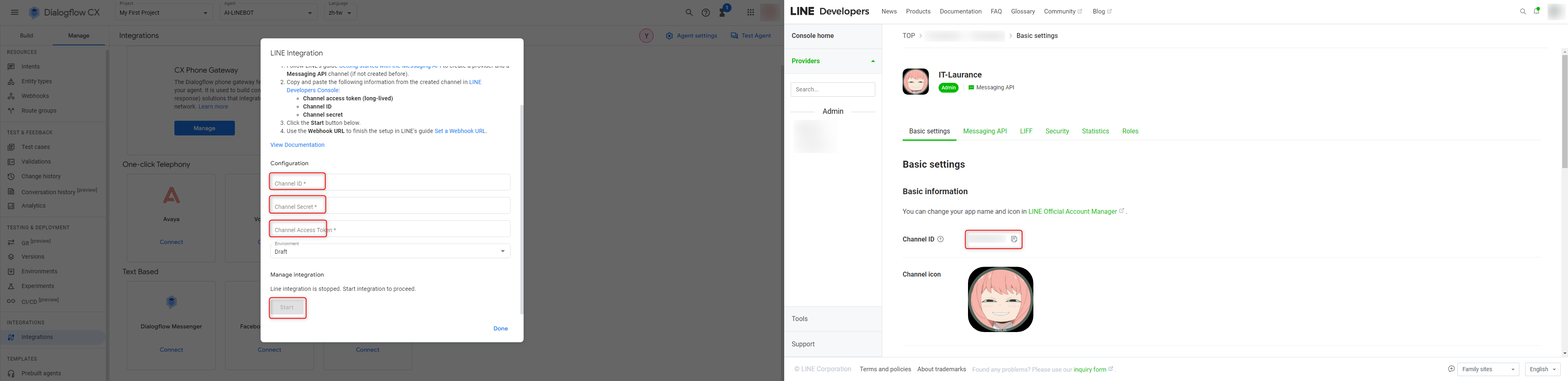Click Connect under Avaya
Viewport: 1568px width, 381px height.
pos(172,242)
